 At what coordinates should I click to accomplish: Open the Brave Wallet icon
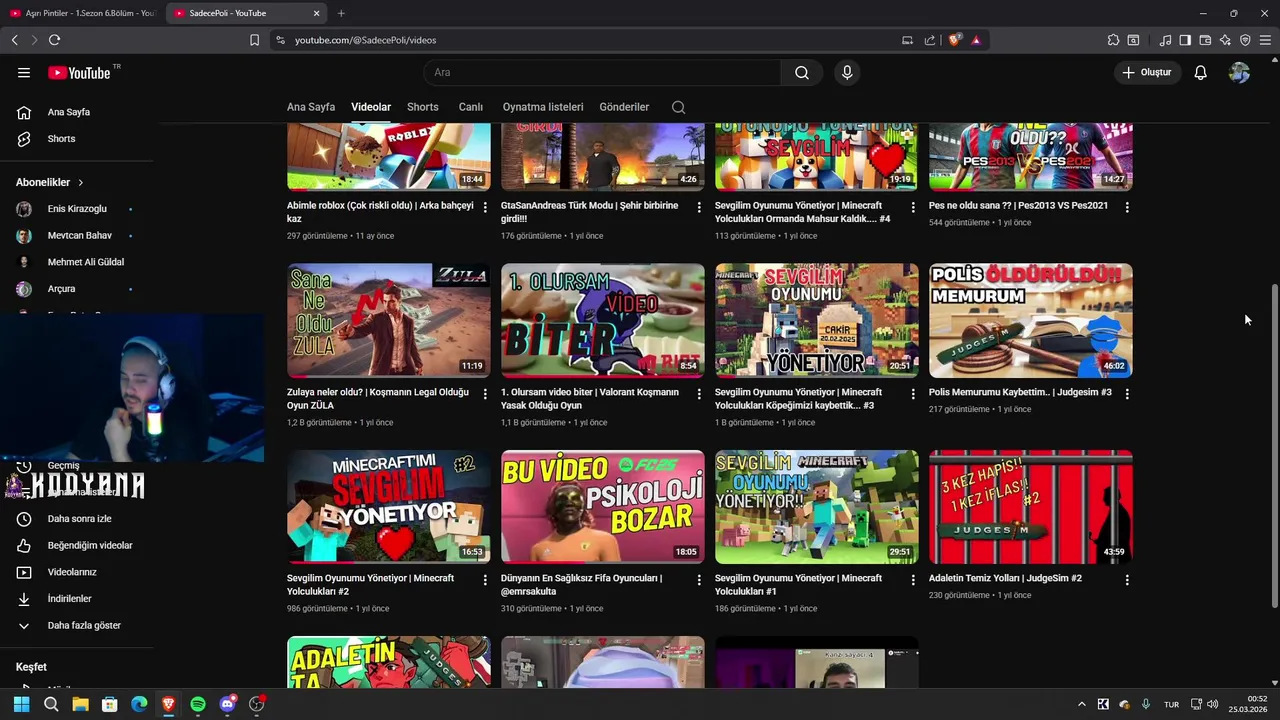tap(1205, 40)
